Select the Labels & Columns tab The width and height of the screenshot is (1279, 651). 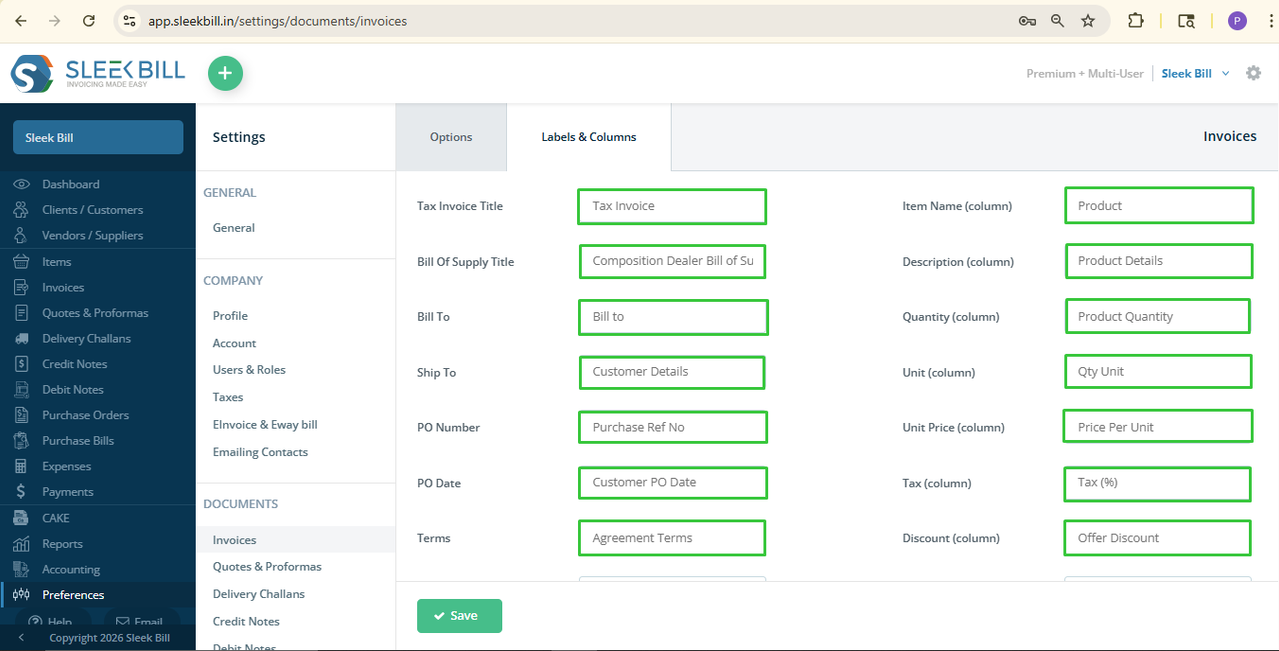(x=589, y=137)
